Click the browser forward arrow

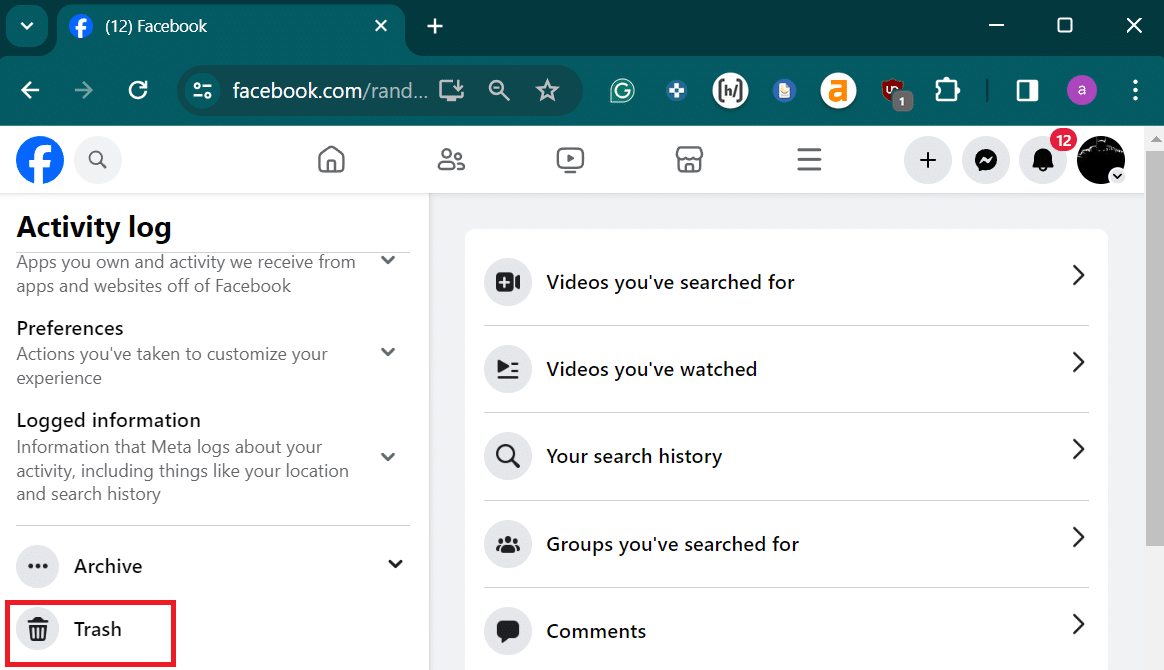click(84, 91)
